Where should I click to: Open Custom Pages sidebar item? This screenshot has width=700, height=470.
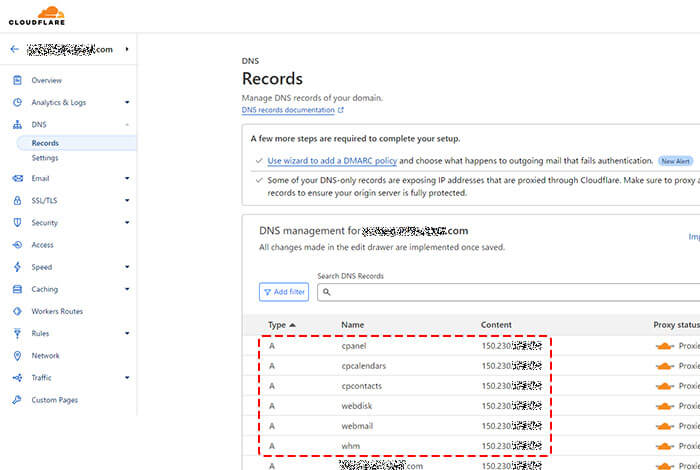[54, 400]
